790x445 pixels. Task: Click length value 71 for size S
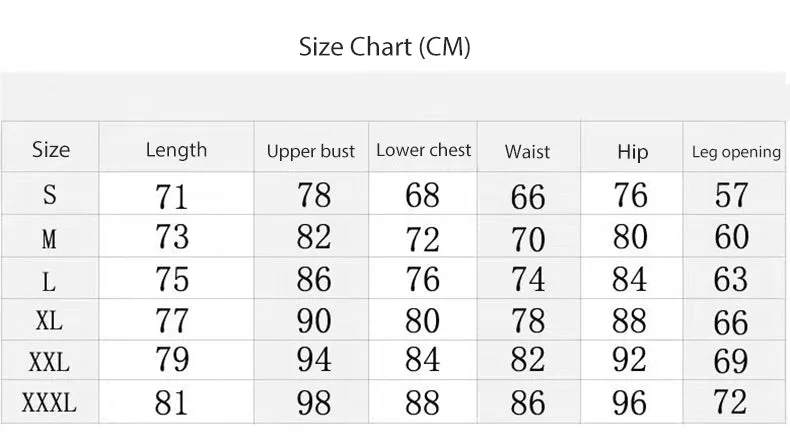(171, 196)
